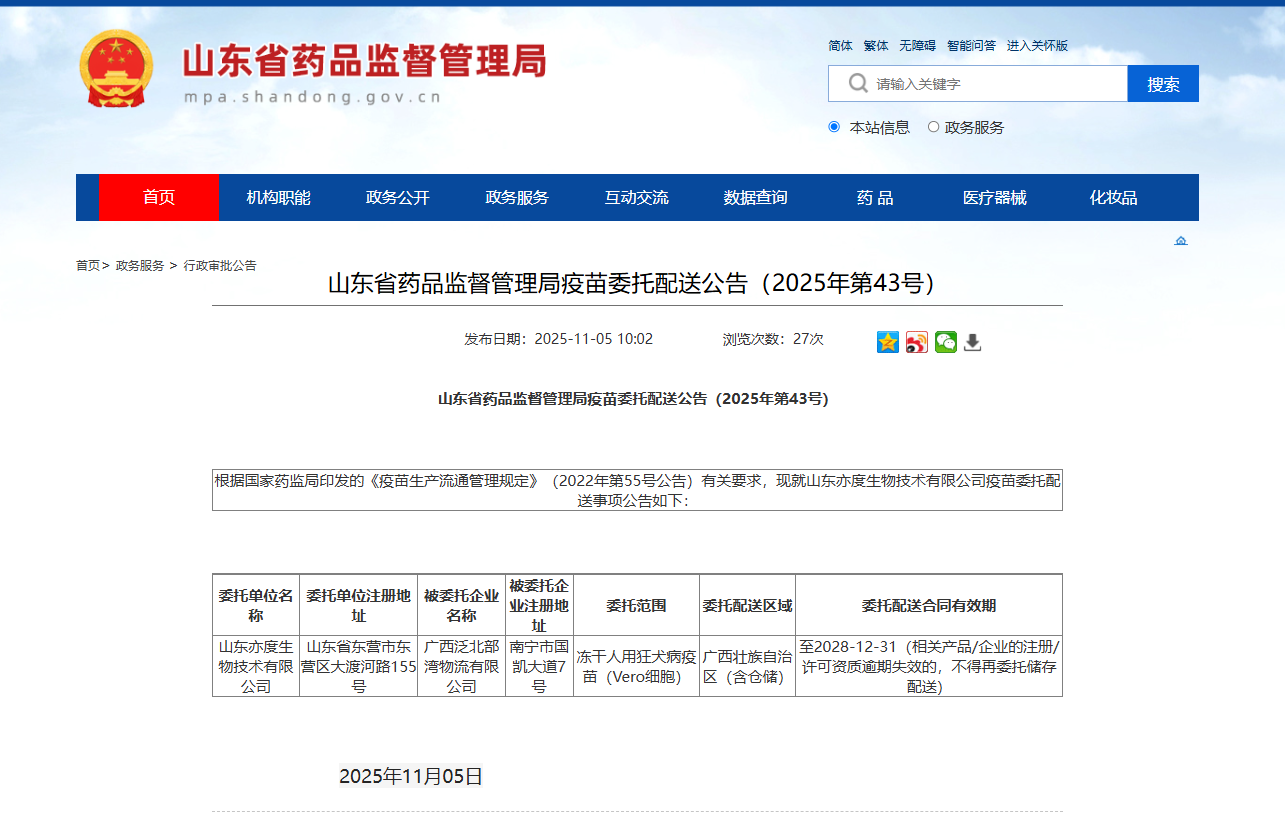Viewport: 1285px width, 817px height.
Task: Open 无障碍 accessibility mode link
Action: (x=917, y=46)
